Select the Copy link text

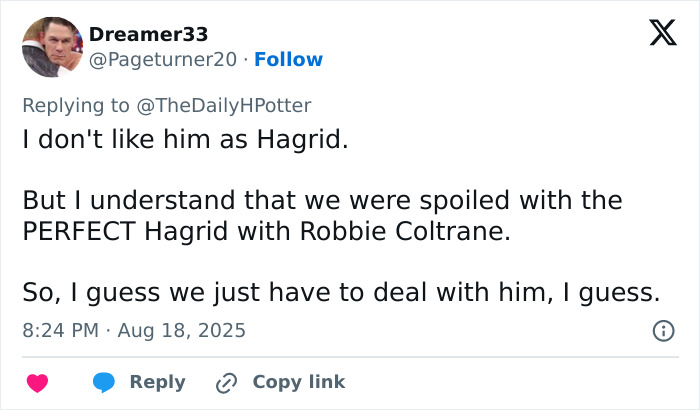(298, 382)
